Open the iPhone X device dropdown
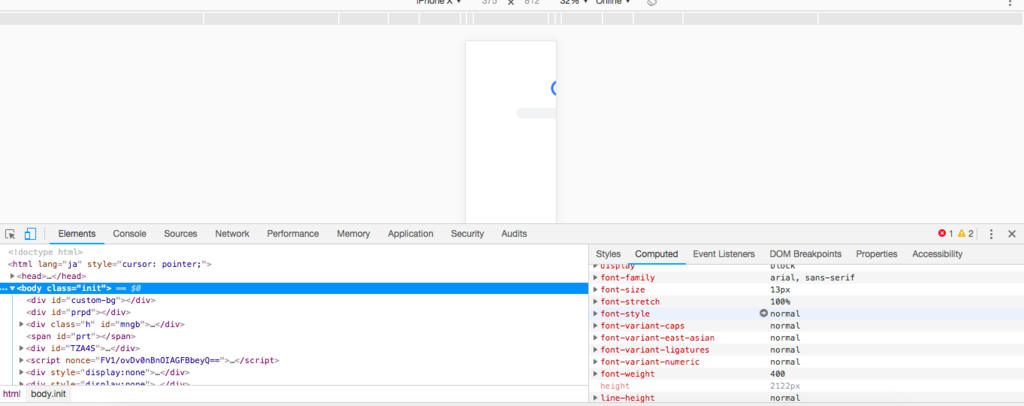This screenshot has height=406, width=1024. click(x=439, y=2)
